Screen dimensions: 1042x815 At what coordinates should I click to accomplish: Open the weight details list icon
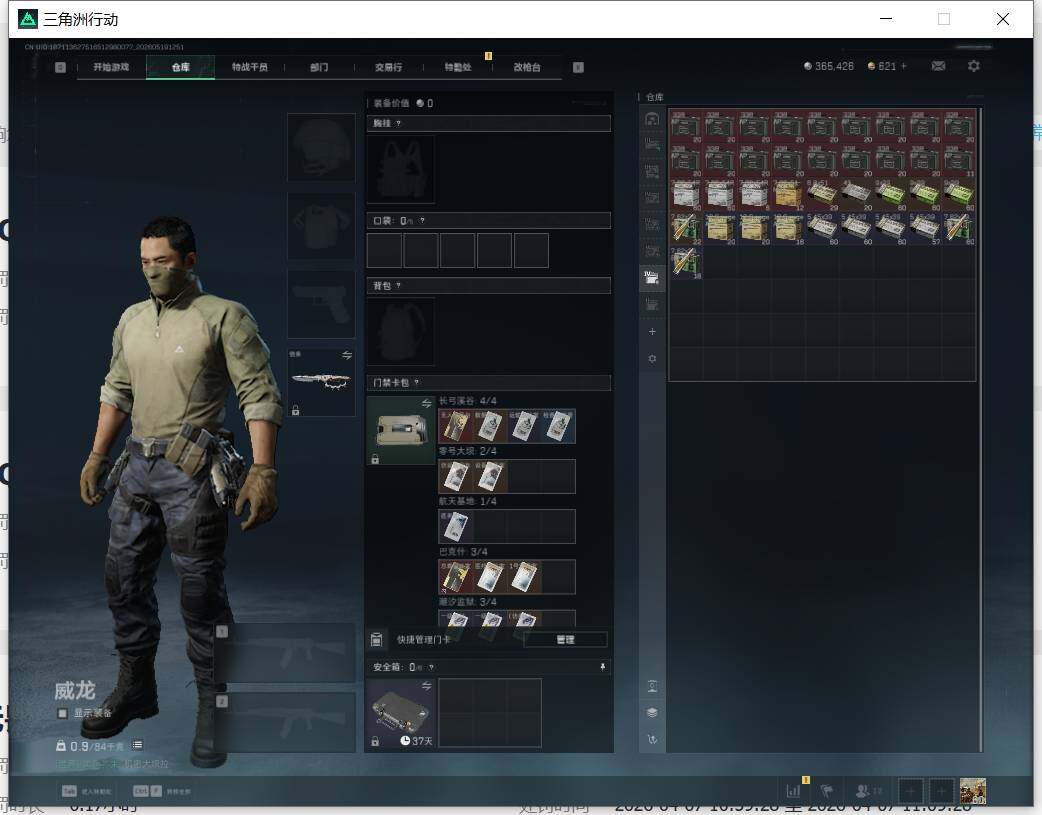point(137,745)
